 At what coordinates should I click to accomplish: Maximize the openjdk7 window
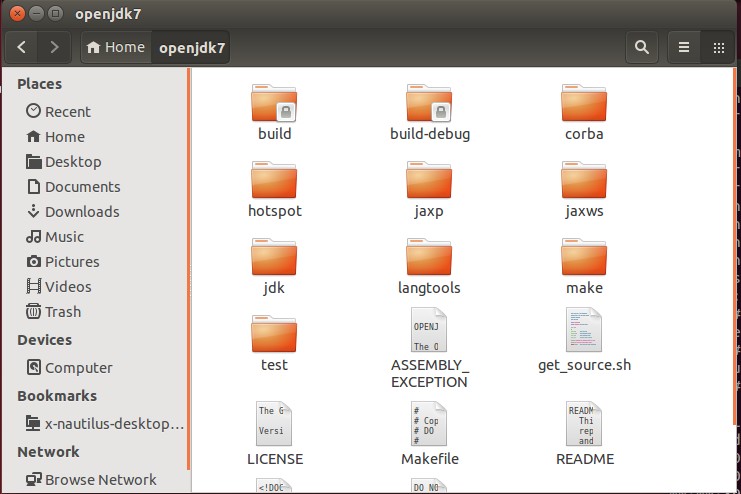click(55, 13)
